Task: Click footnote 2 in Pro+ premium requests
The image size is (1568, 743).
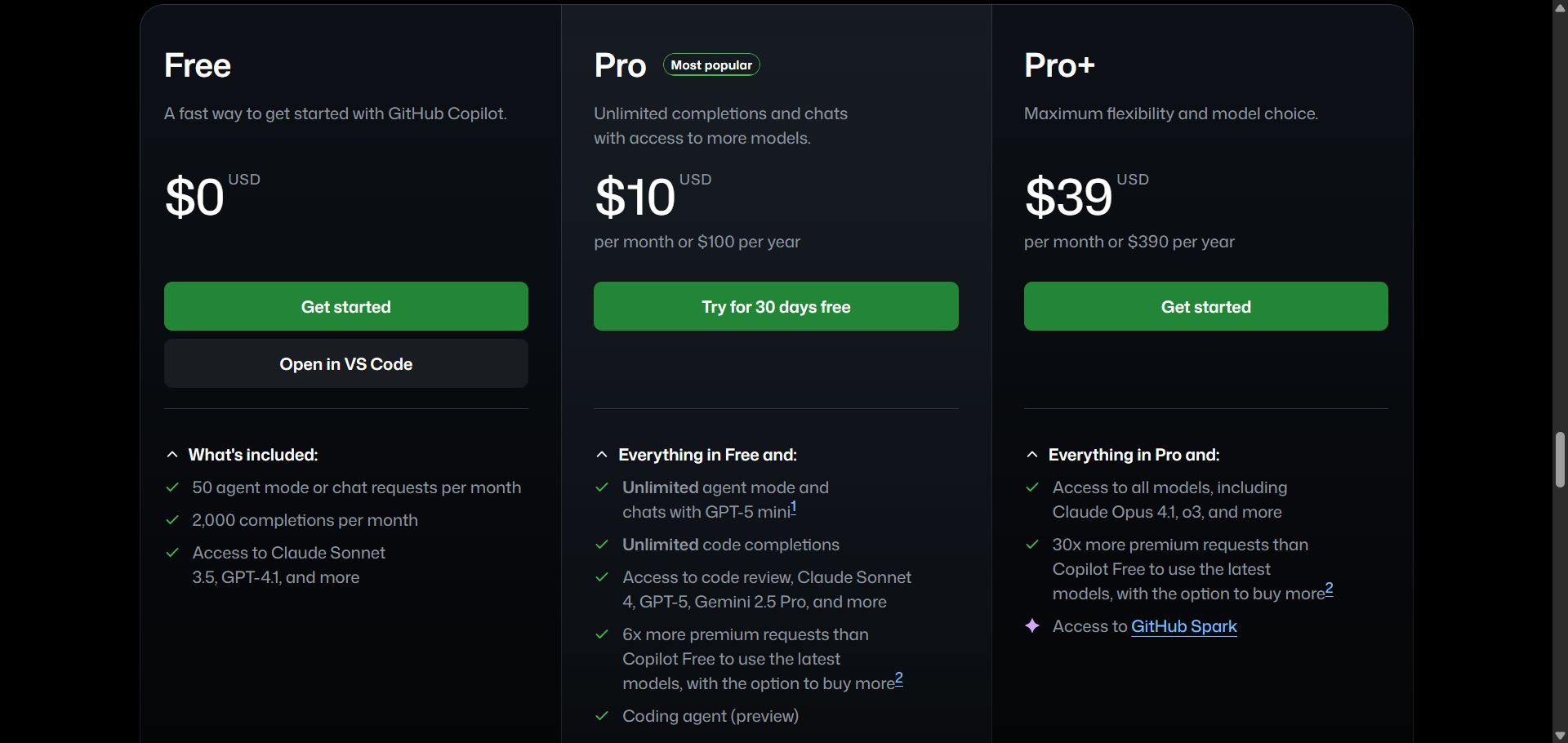Action: pos(1329,589)
